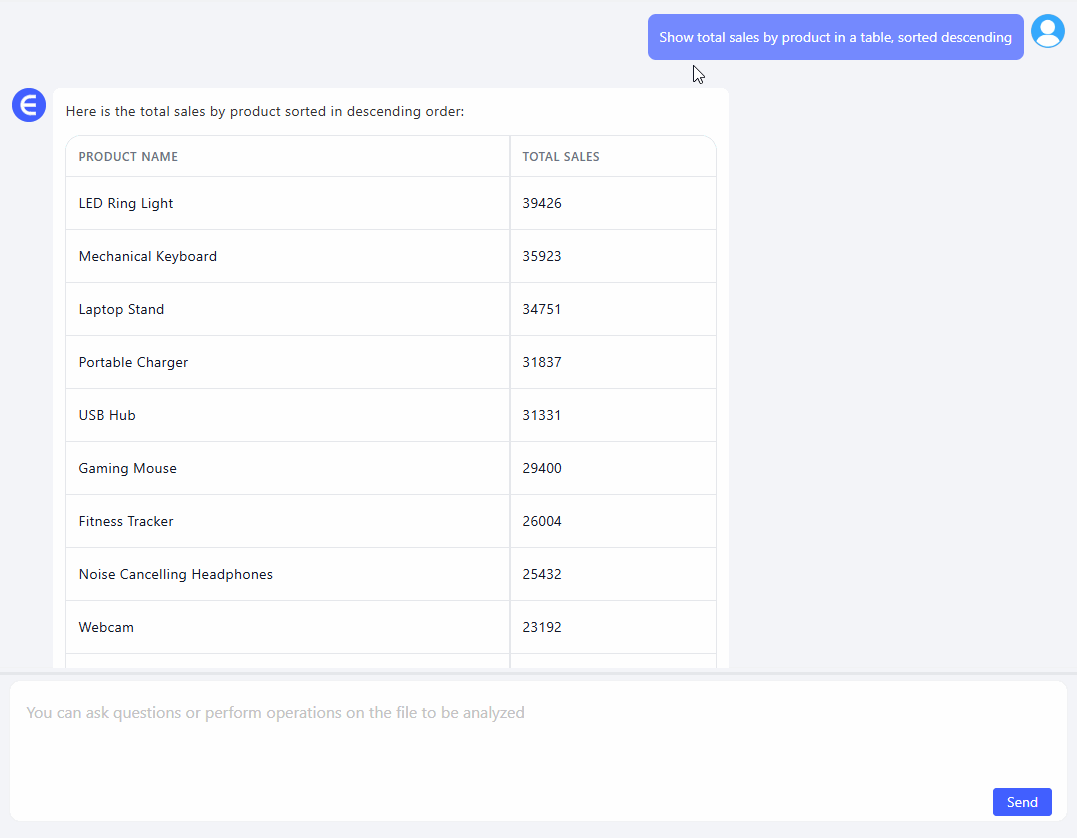Click the 39426 sales value
Viewport: 1077px width, 838px height.
pos(542,203)
